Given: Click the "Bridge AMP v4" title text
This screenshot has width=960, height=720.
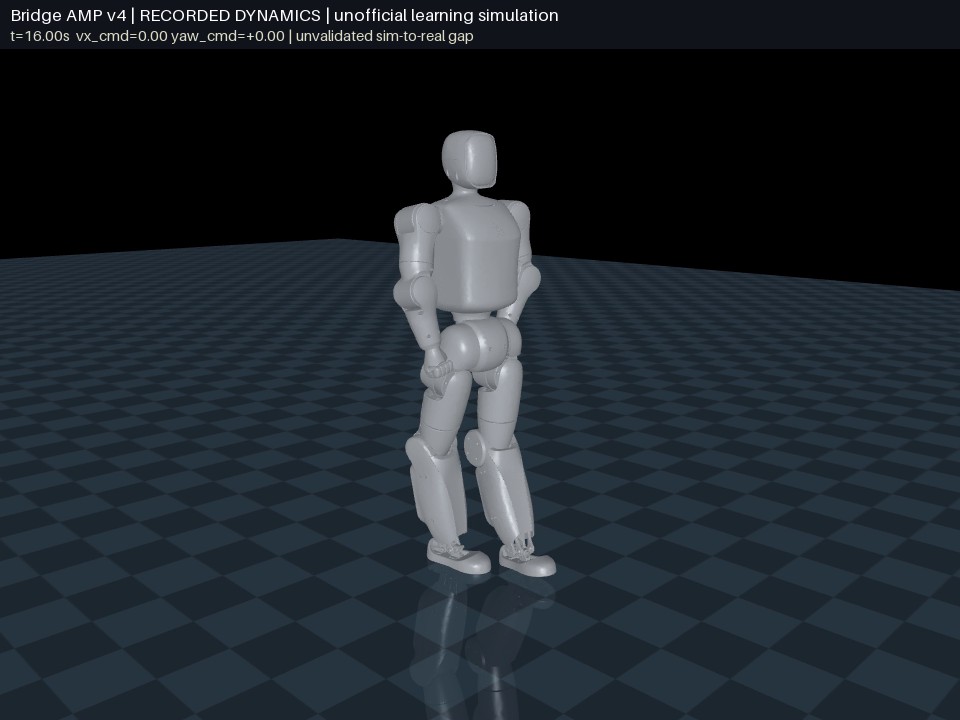Looking at the screenshot, I should coord(69,16).
